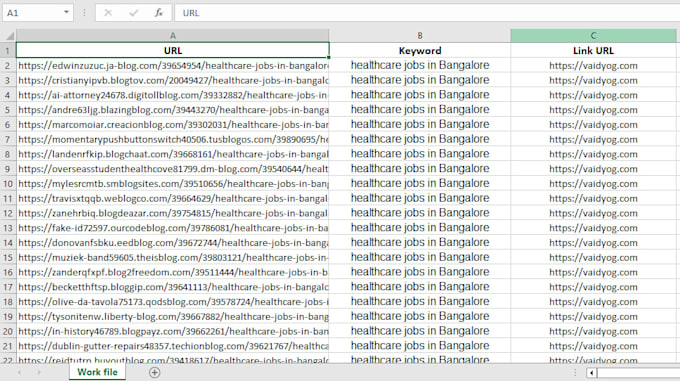Click the vaidyog.com link cell in row 20
This screenshot has width=680, height=381.
(593, 331)
